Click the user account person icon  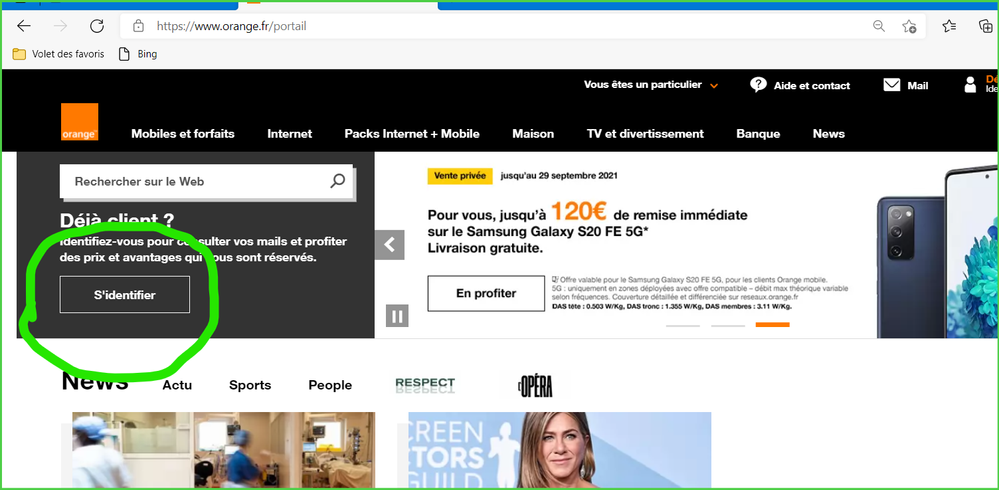pos(970,85)
